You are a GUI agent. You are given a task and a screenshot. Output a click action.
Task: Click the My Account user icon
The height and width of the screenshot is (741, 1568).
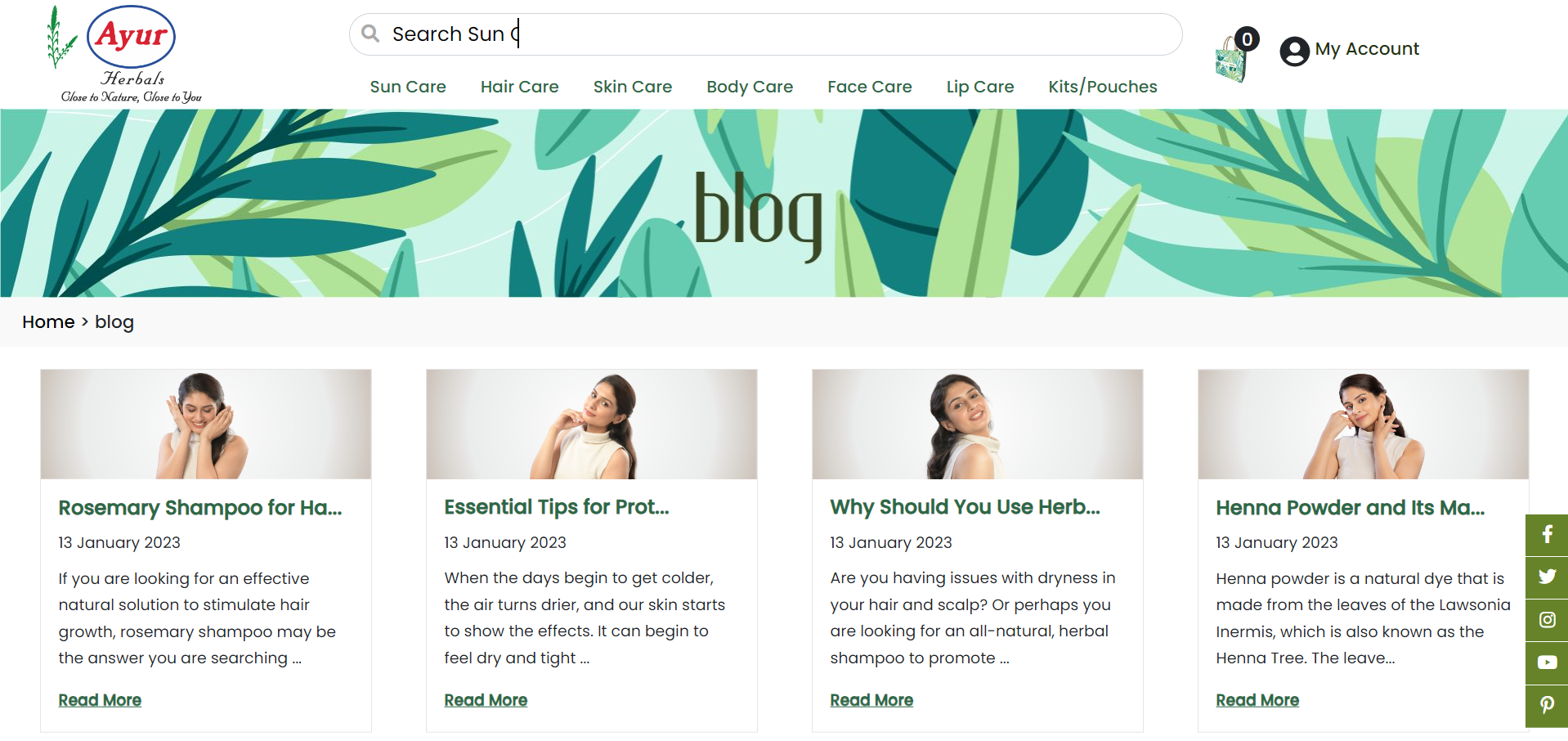1294,52
